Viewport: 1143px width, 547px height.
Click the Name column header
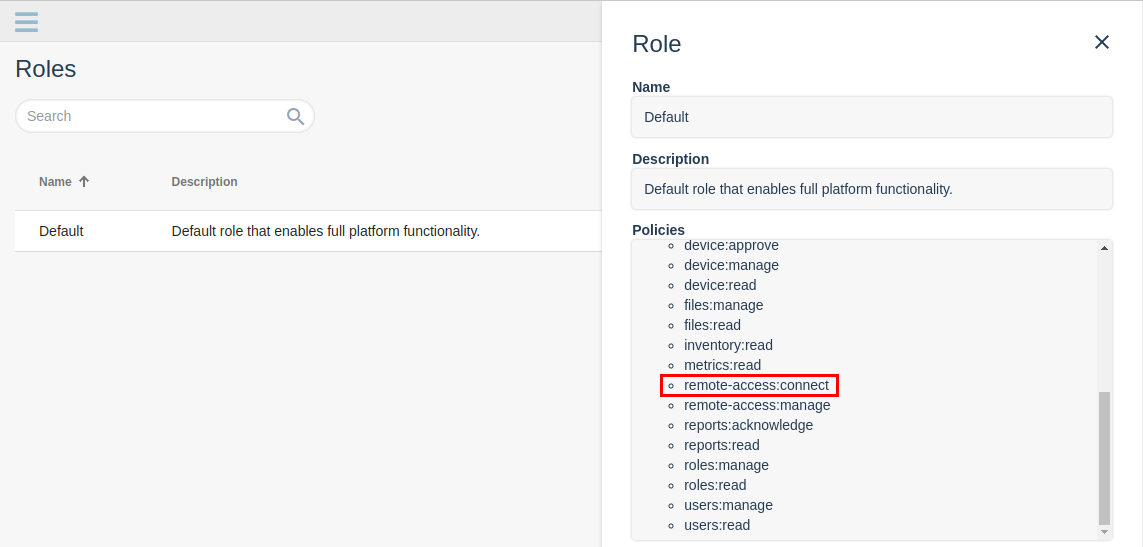coord(55,182)
